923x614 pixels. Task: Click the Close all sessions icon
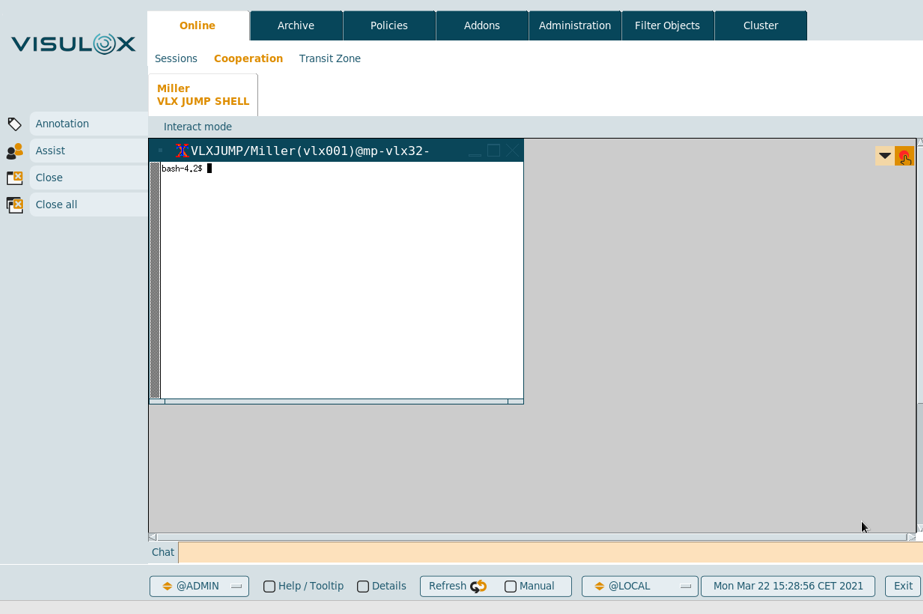point(14,205)
